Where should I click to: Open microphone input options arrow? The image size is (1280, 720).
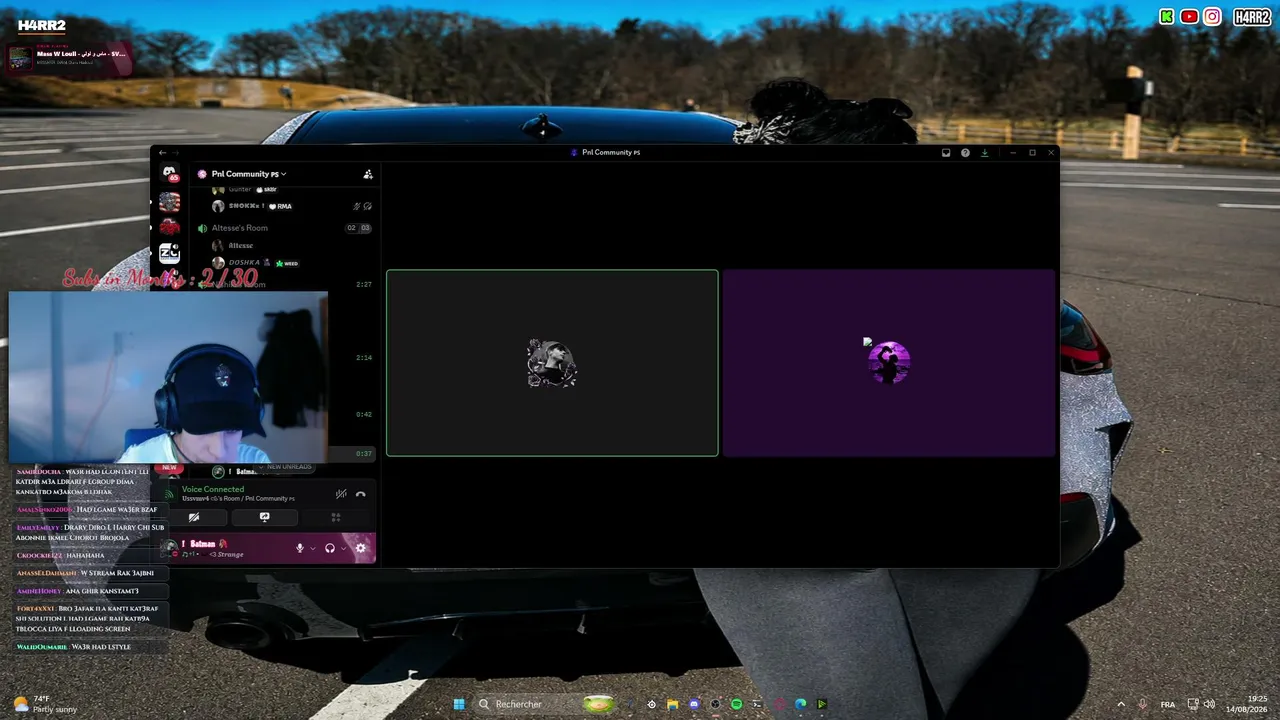[x=312, y=548]
